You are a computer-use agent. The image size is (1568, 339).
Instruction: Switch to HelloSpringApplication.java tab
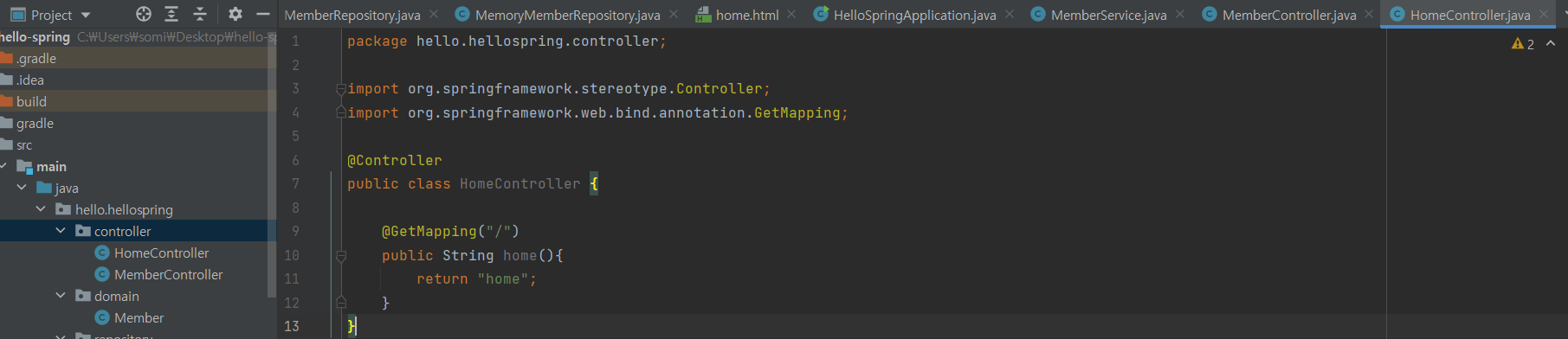point(914,15)
